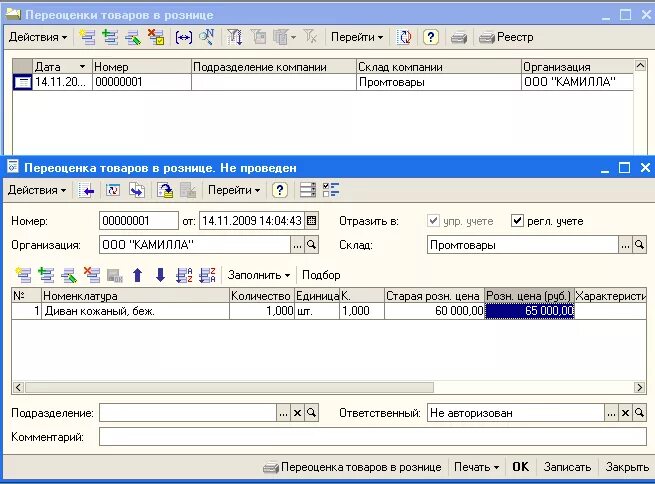This screenshot has height=484, width=655.
Task: Click the Ответственный field
Action: click(x=515, y=413)
